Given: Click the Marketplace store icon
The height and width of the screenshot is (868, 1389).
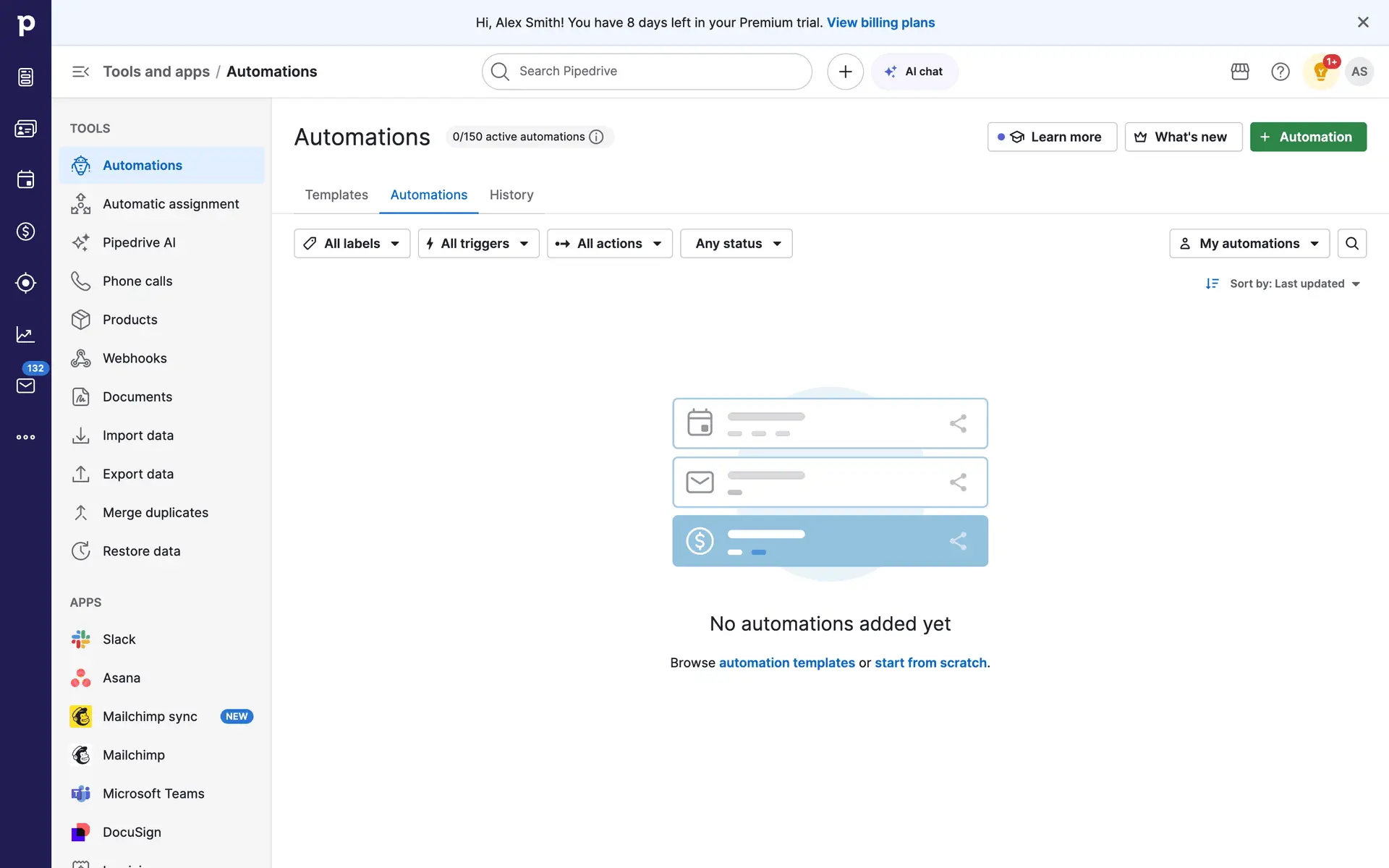Looking at the screenshot, I should 1240,72.
